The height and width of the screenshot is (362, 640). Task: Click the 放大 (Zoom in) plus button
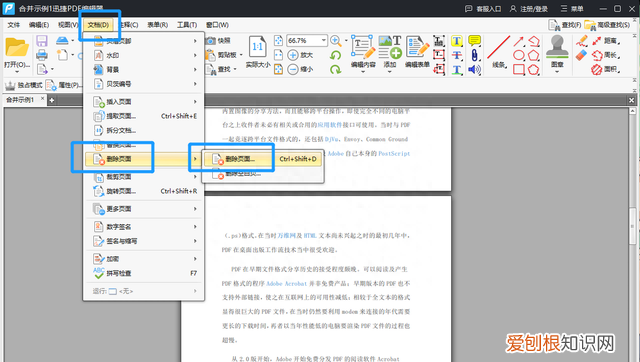tap(300, 55)
